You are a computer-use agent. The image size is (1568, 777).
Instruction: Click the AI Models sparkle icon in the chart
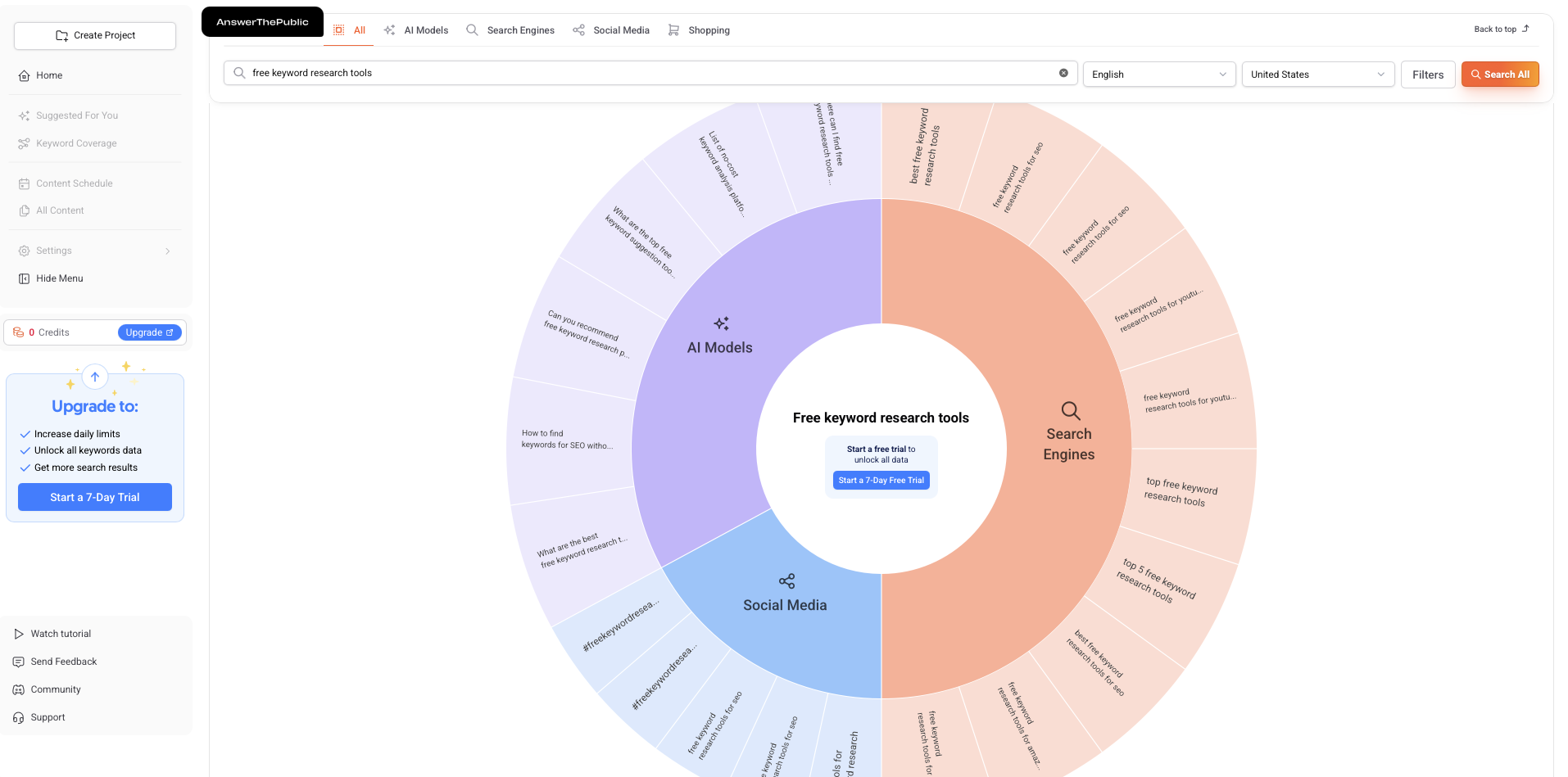pyautogui.click(x=721, y=323)
